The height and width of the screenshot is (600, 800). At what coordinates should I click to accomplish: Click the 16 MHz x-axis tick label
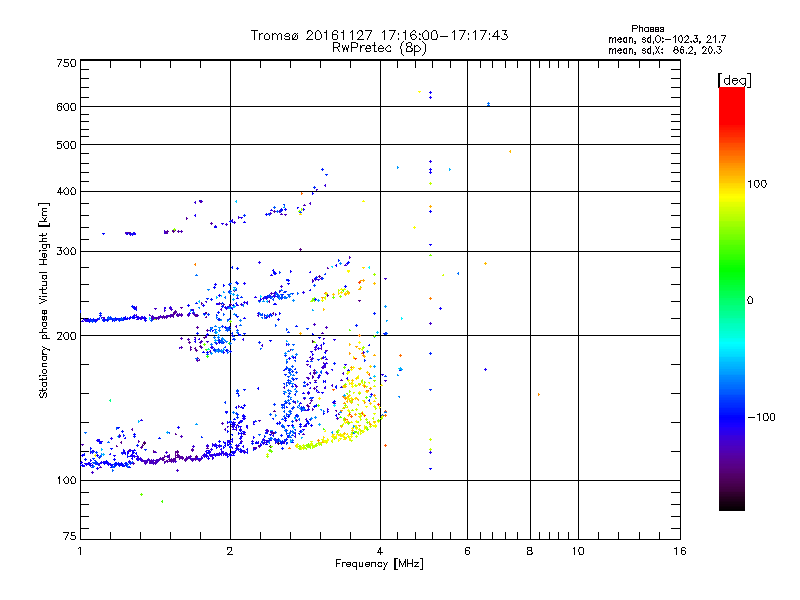680,551
